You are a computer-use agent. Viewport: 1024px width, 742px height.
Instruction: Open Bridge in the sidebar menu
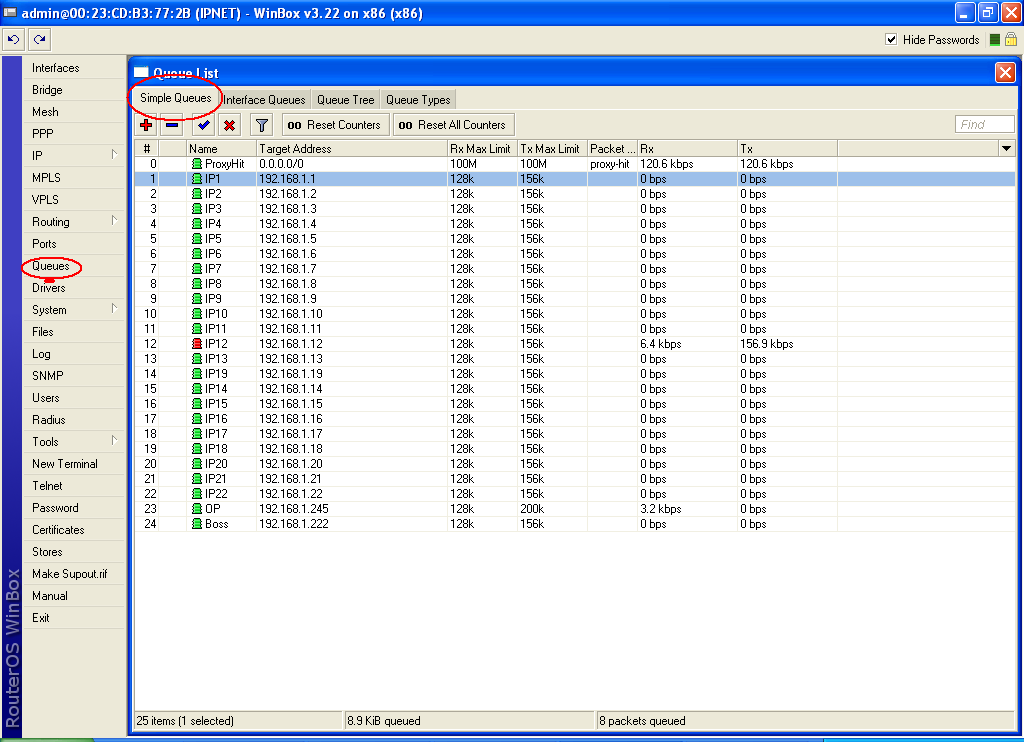(x=47, y=90)
